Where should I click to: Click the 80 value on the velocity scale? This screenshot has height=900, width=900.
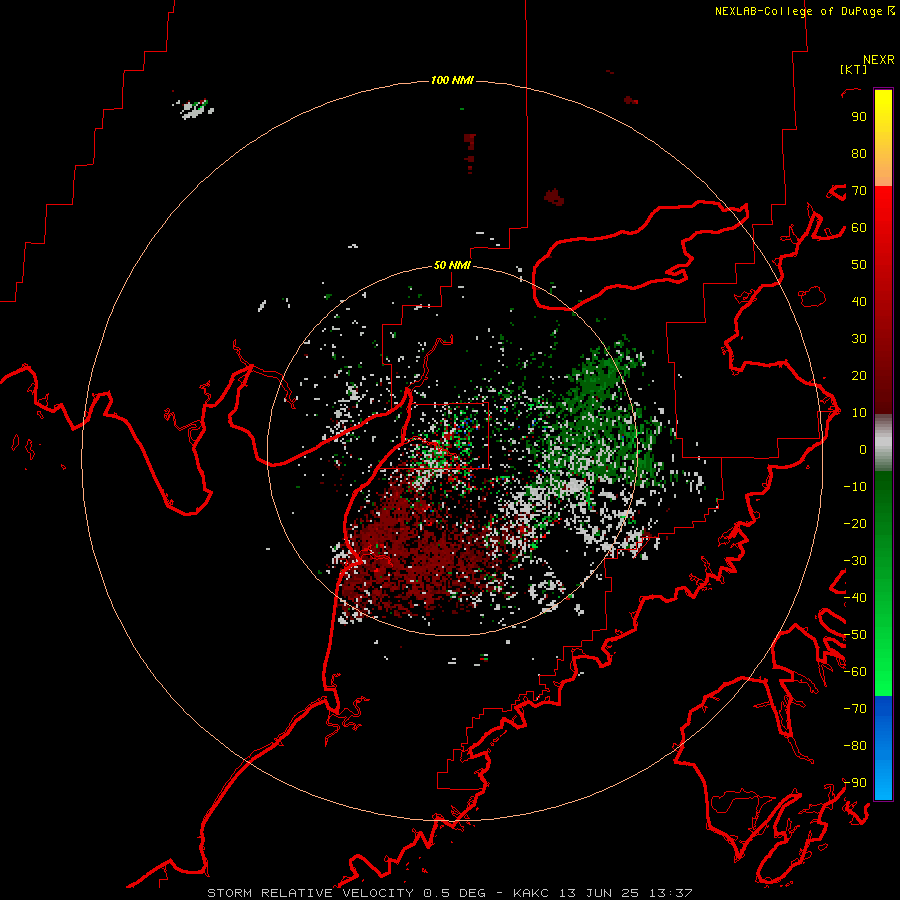point(859,154)
